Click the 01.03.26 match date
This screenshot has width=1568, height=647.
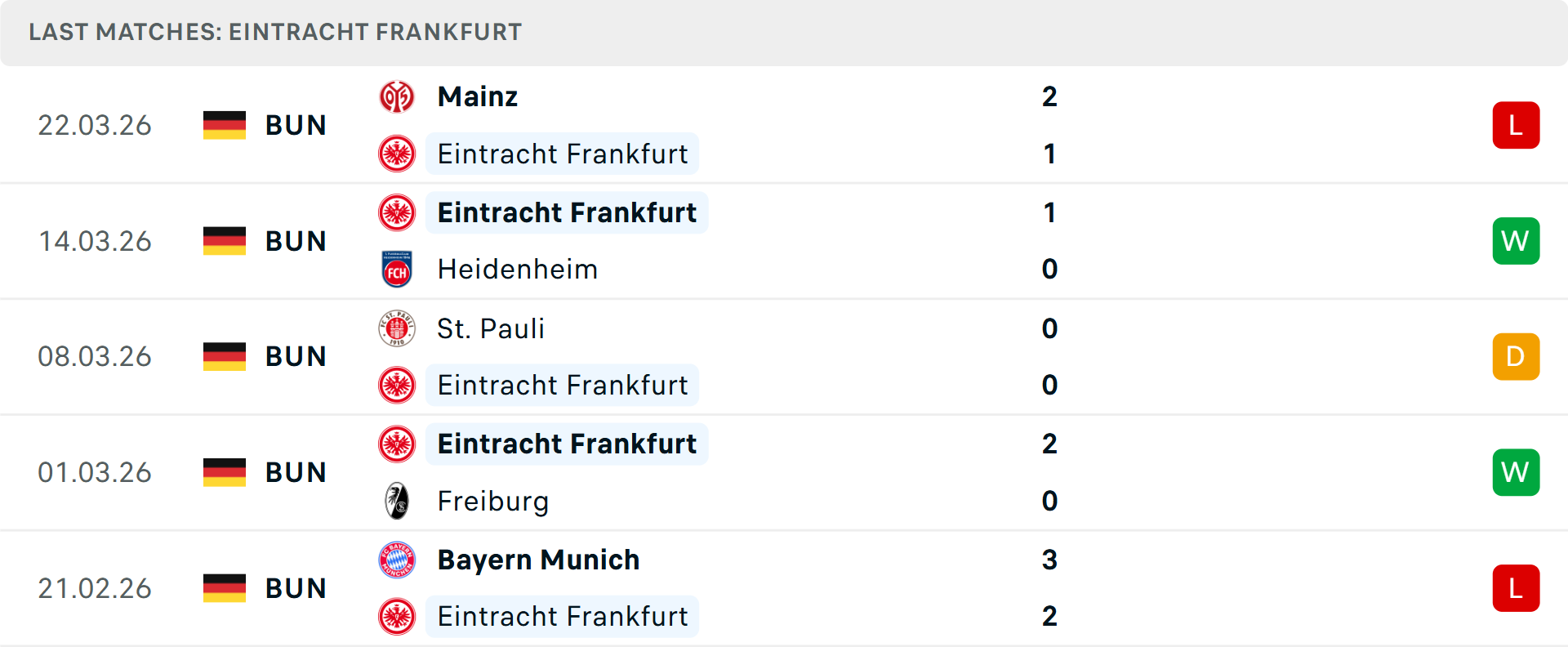click(95, 472)
